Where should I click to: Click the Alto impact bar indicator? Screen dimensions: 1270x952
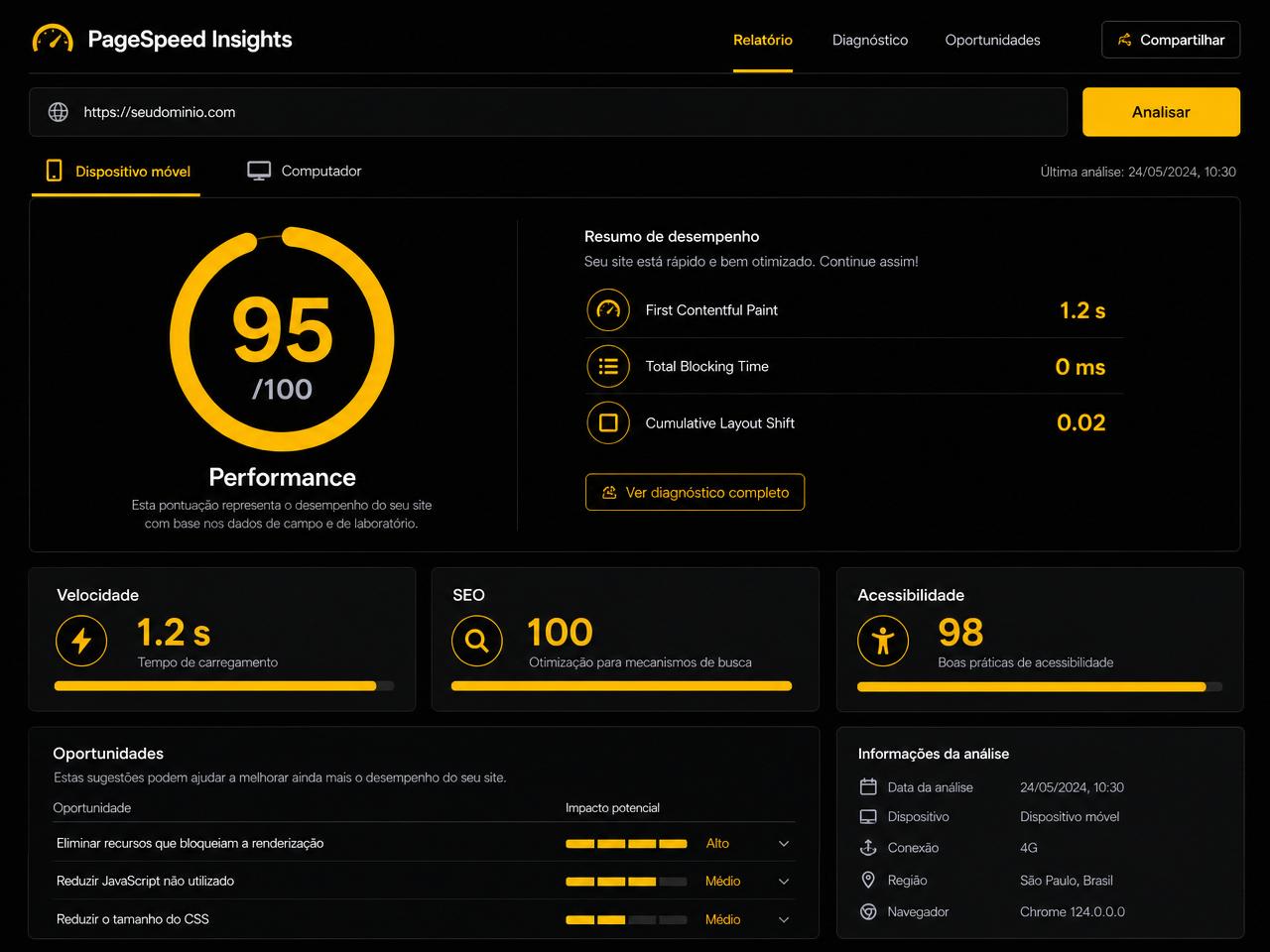[626, 844]
